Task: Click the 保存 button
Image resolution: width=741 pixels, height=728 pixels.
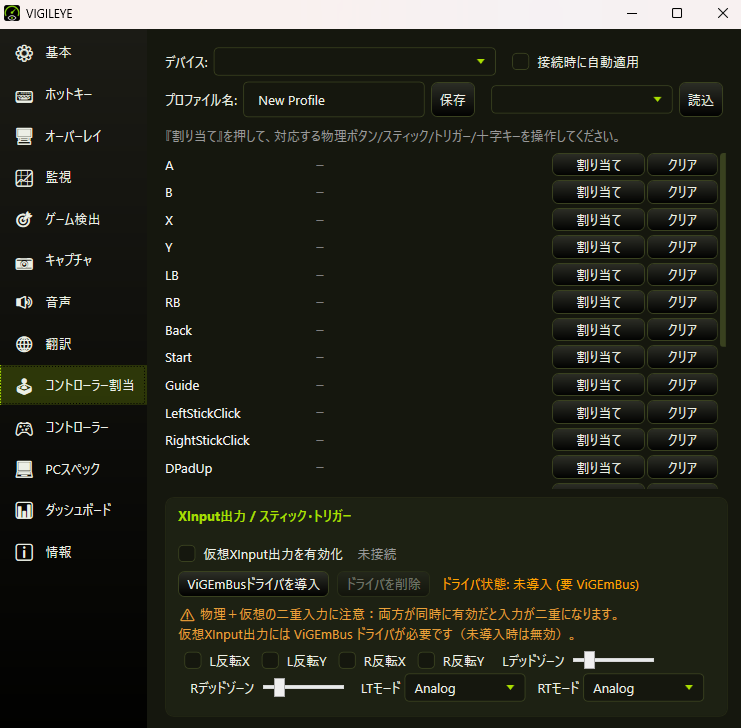Action: (x=453, y=100)
